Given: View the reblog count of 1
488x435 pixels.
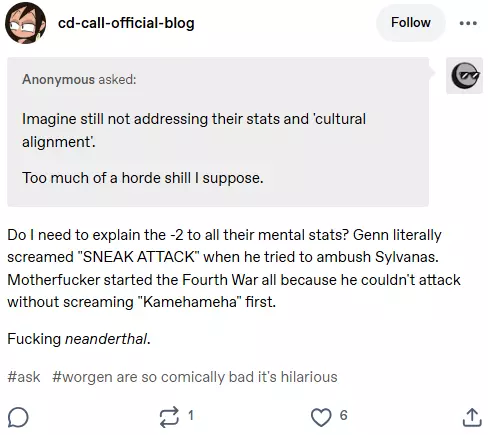Looking at the screenshot, I should (x=191, y=415).
